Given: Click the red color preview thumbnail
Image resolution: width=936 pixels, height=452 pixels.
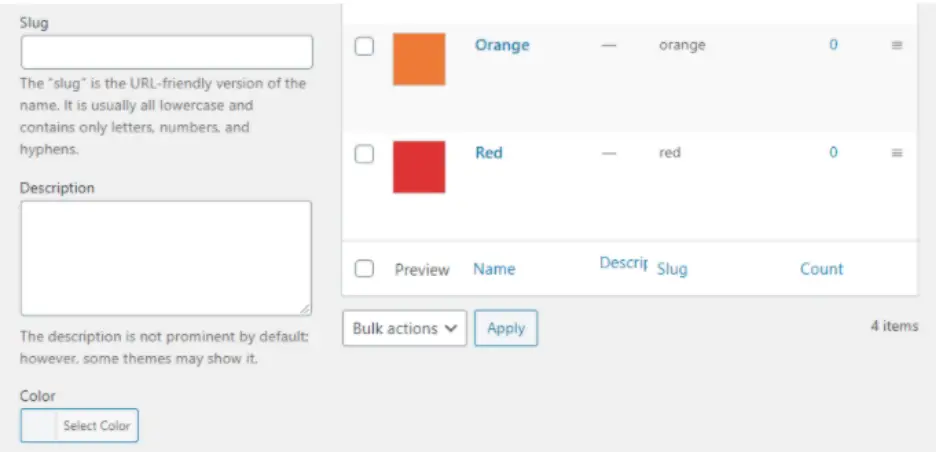Looking at the screenshot, I should click(419, 167).
